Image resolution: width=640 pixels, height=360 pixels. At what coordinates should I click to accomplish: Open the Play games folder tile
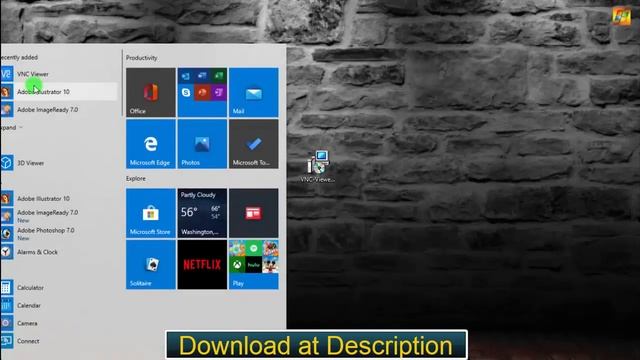pyautogui.click(x=253, y=264)
